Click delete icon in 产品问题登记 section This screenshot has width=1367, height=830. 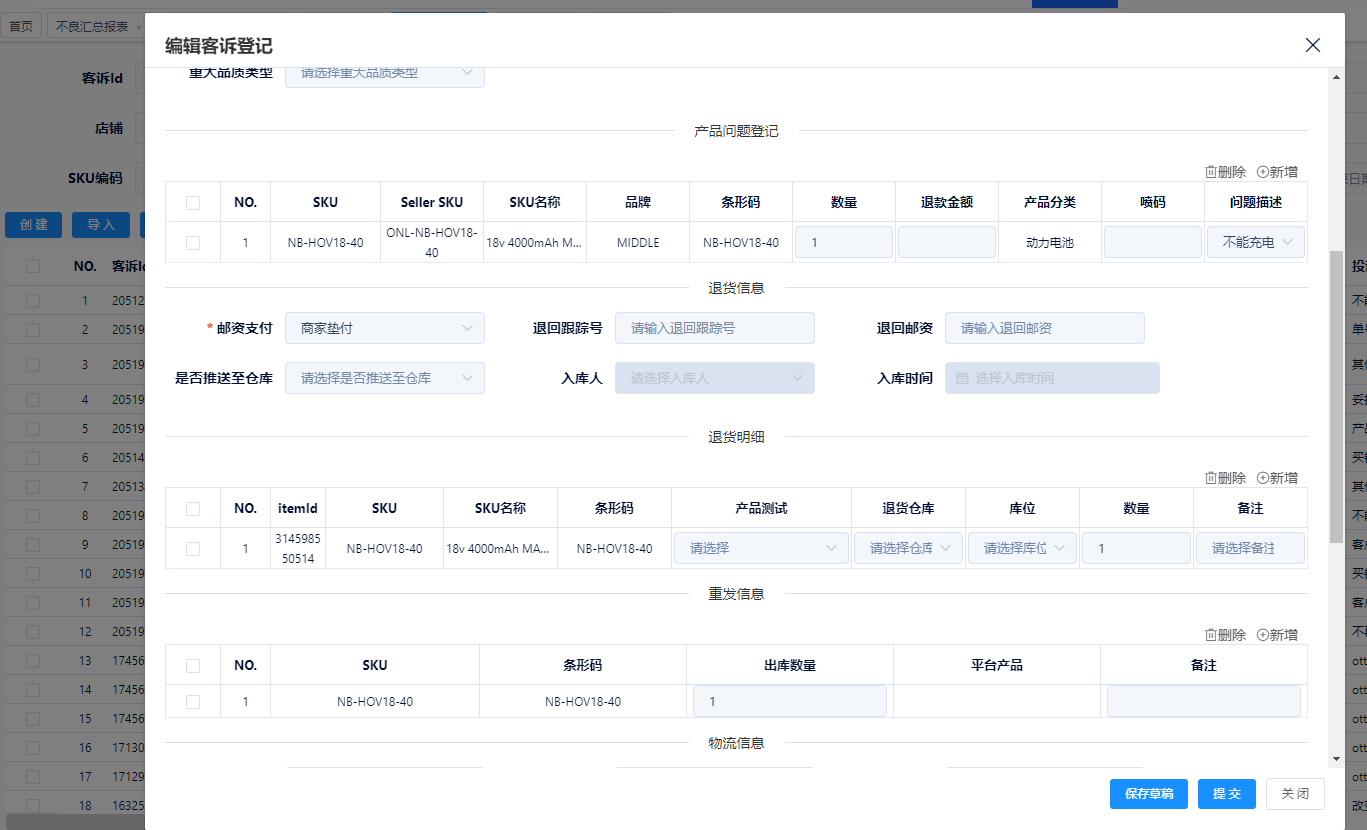pyautogui.click(x=1211, y=172)
